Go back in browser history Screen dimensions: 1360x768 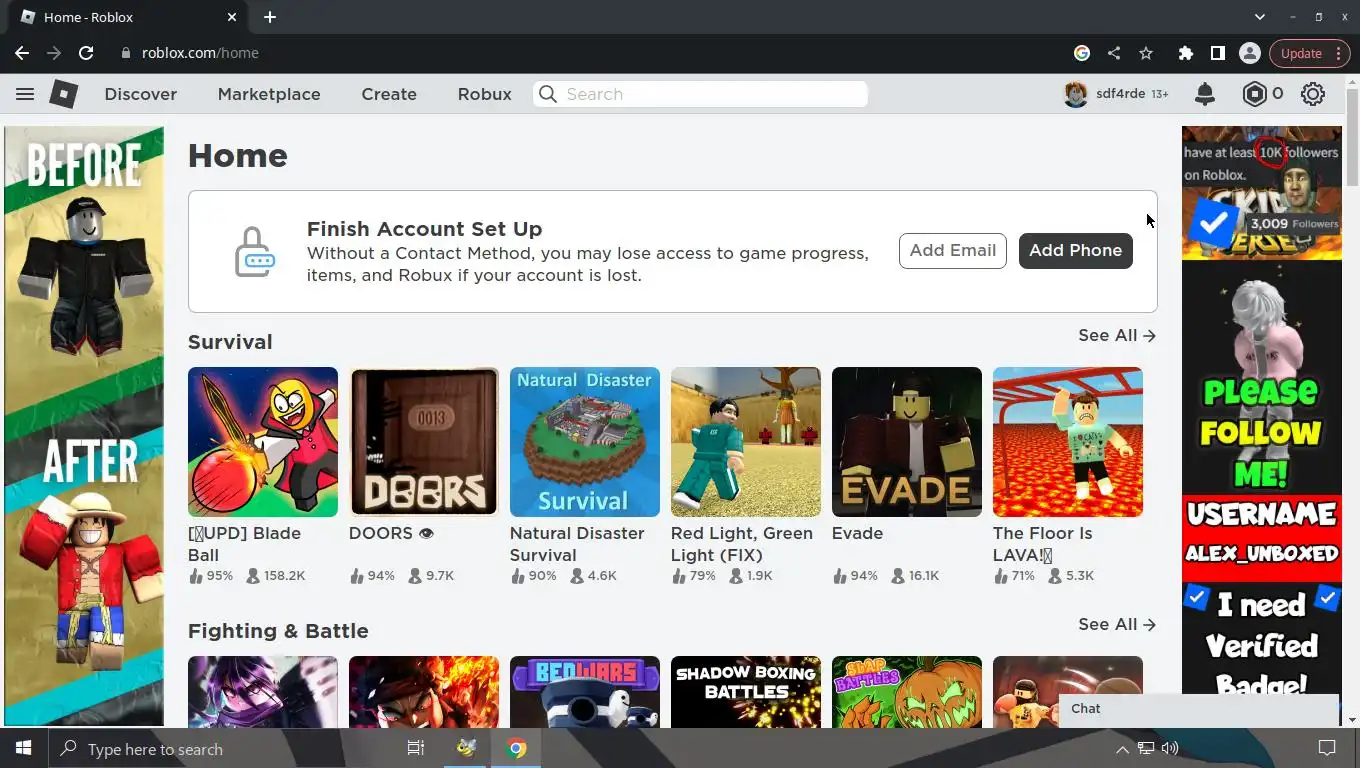coord(22,53)
